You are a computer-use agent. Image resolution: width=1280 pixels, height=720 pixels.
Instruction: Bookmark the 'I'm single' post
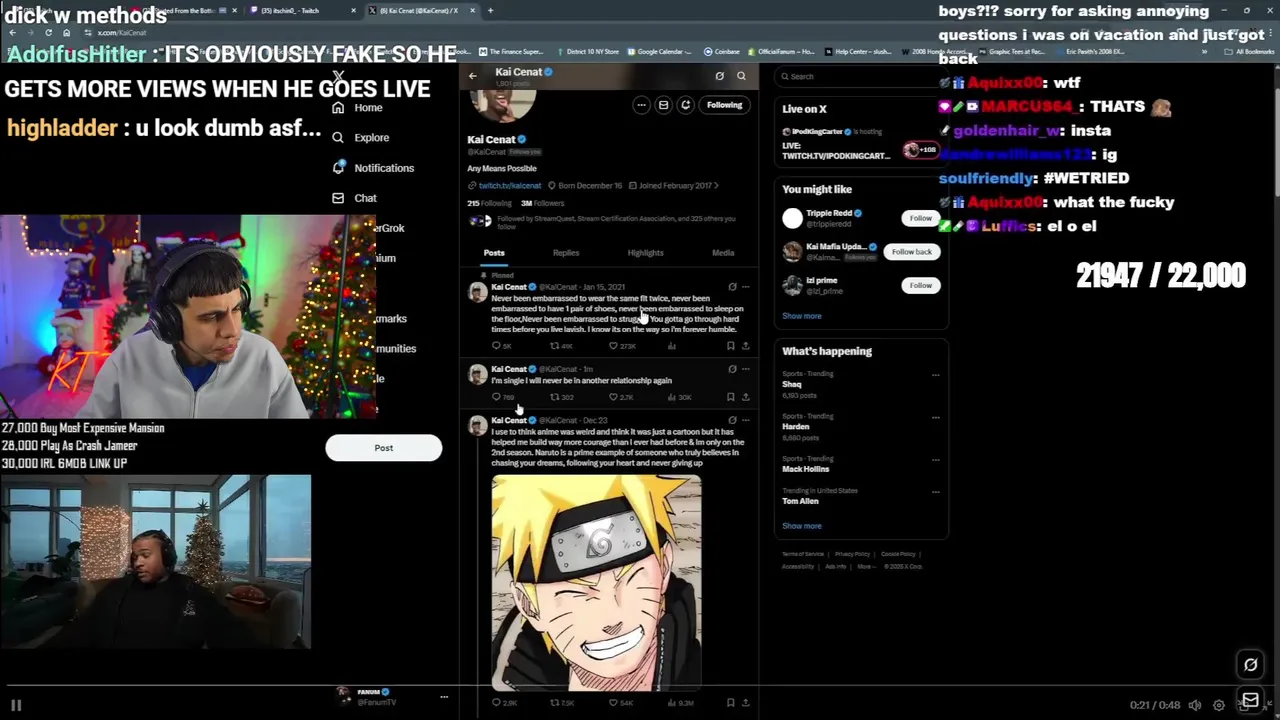[x=730, y=397]
